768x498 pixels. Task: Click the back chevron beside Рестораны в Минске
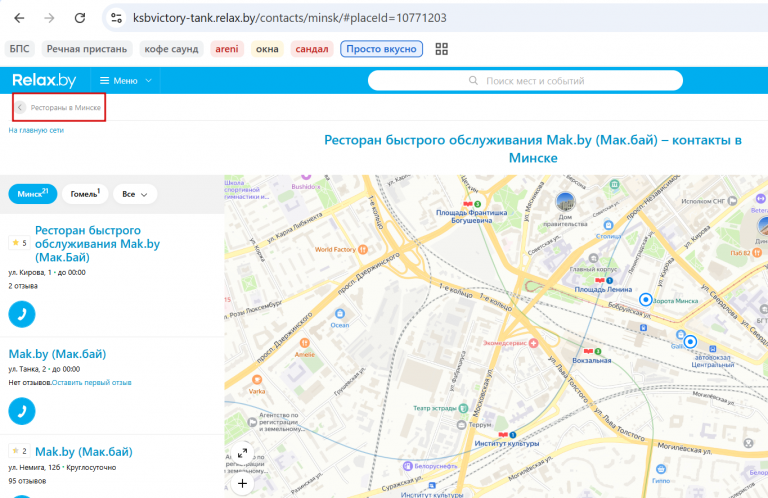click(x=20, y=107)
